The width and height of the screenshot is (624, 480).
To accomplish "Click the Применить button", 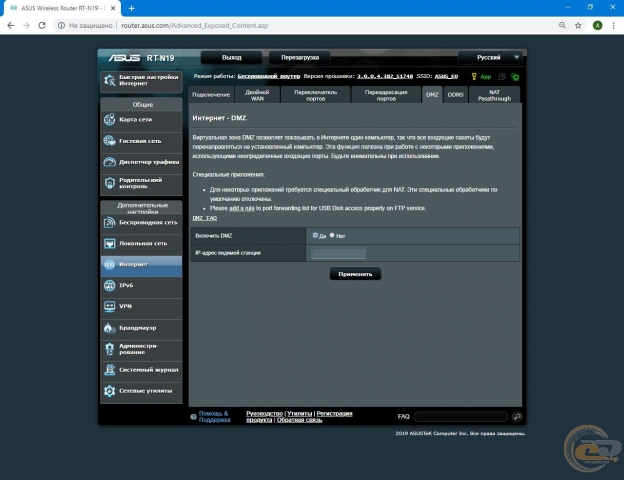I will click(355, 274).
